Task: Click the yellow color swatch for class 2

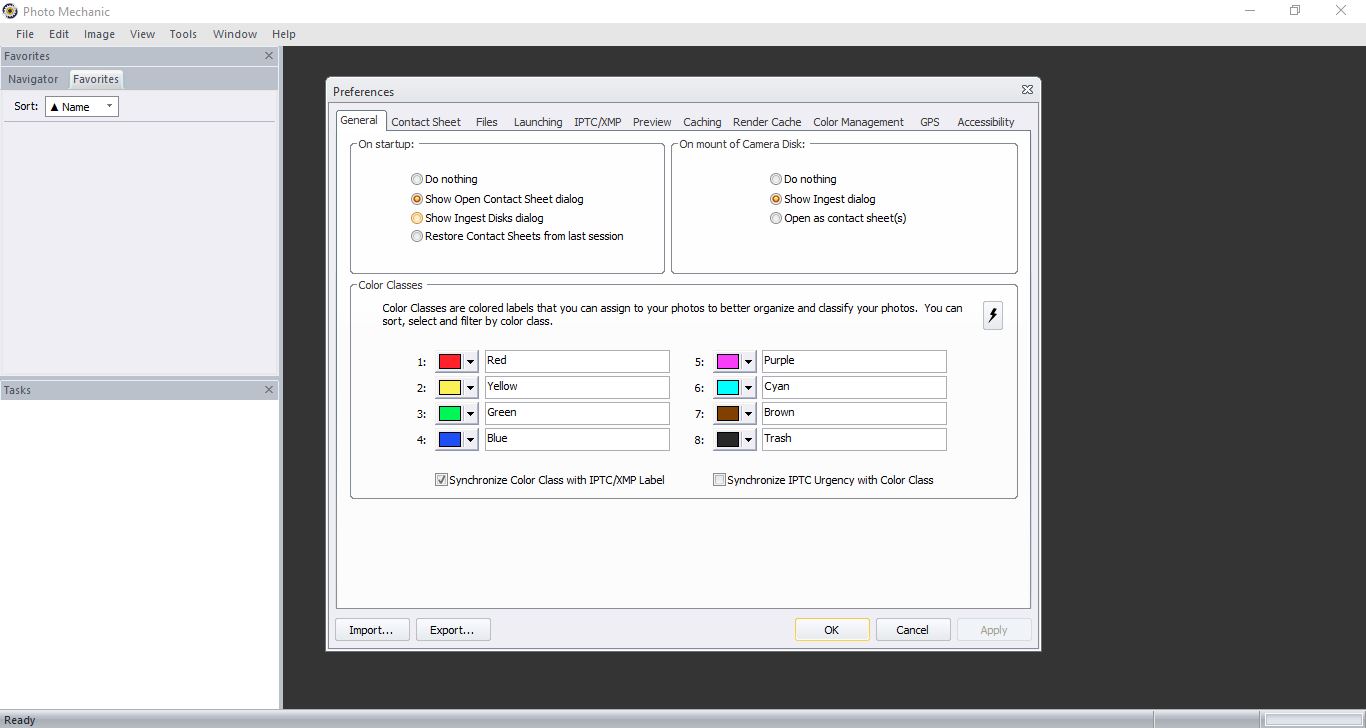Action: point(450,388)
